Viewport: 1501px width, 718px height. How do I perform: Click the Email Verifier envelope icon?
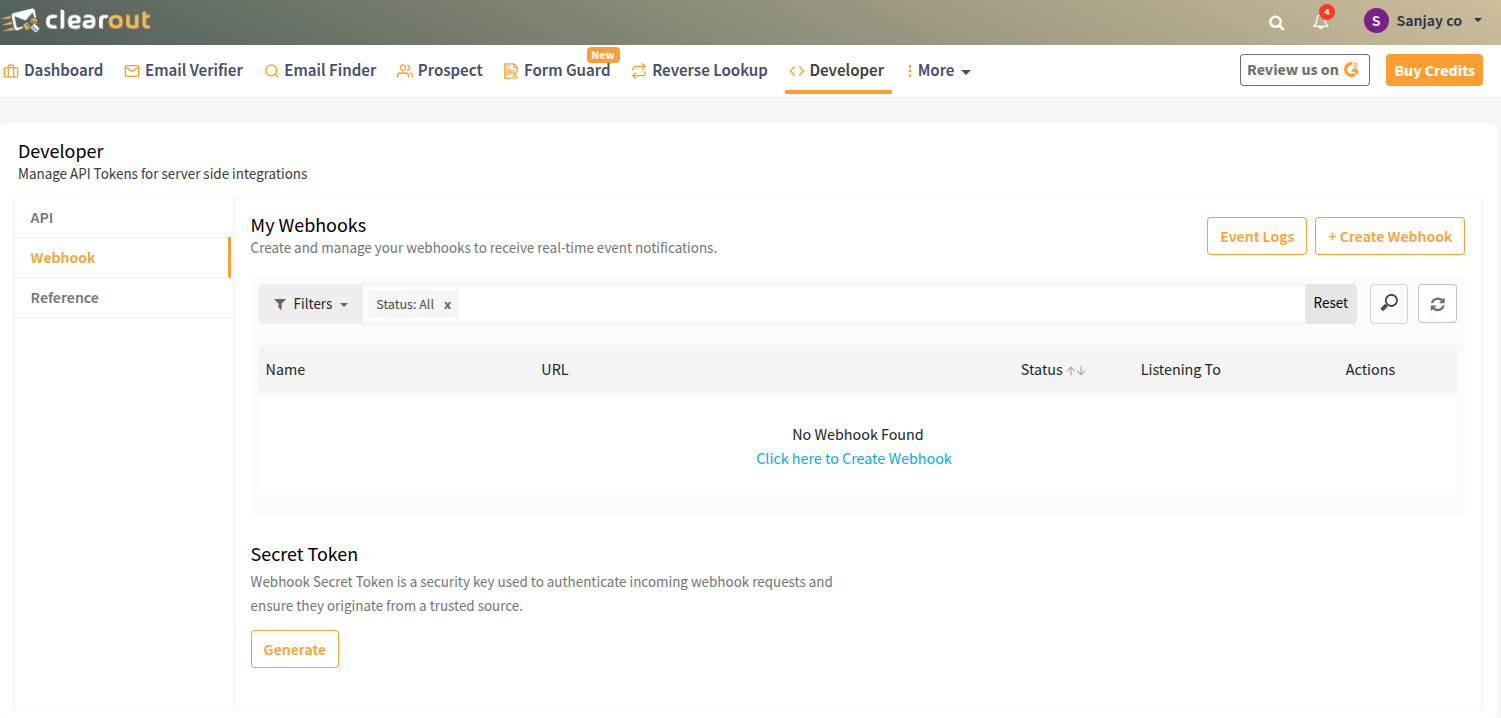point(130,70)
